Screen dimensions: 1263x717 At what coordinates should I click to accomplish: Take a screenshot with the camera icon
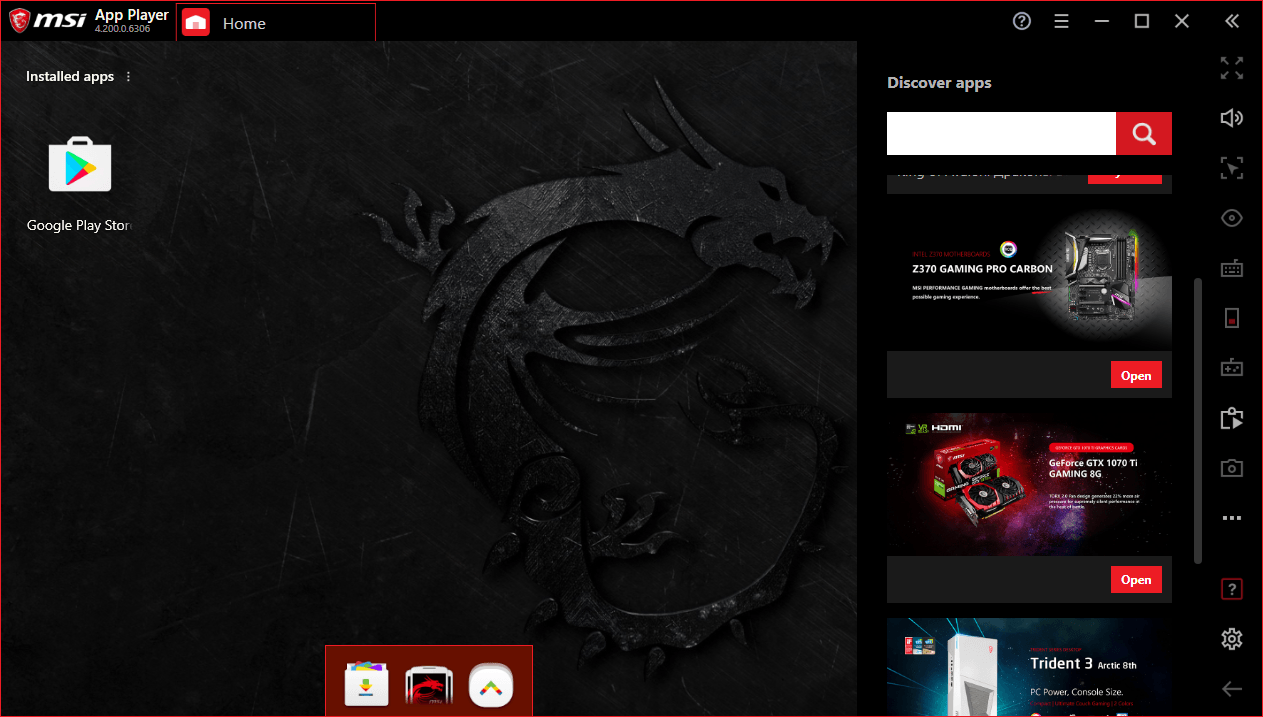1232,468
